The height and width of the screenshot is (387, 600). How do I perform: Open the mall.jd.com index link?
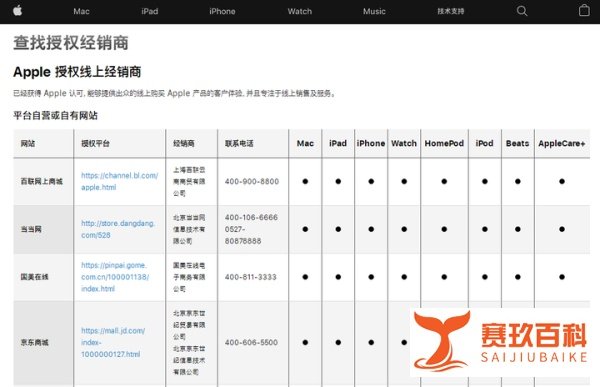click(113, 342)
